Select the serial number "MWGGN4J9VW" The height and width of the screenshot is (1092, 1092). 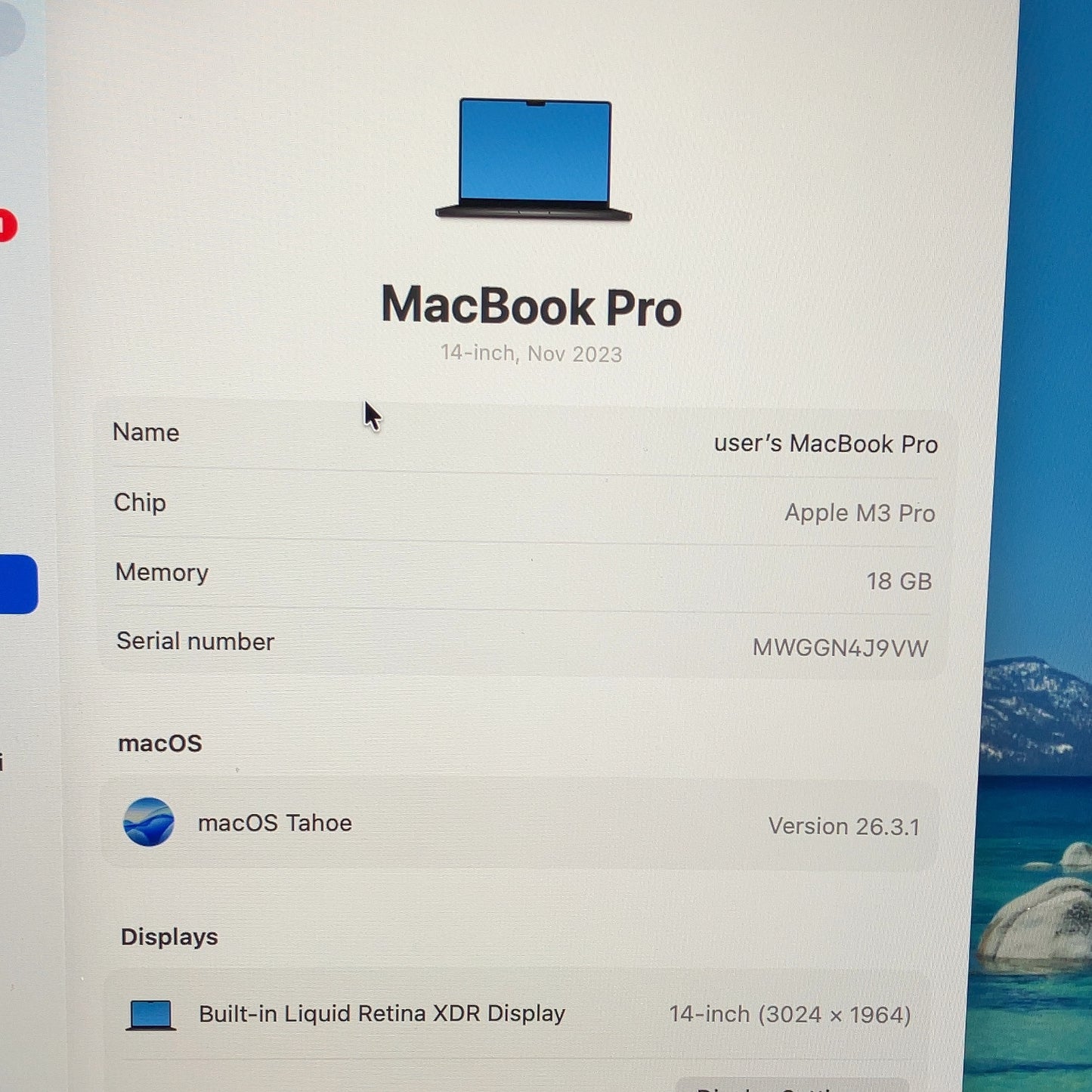[840, 648]
